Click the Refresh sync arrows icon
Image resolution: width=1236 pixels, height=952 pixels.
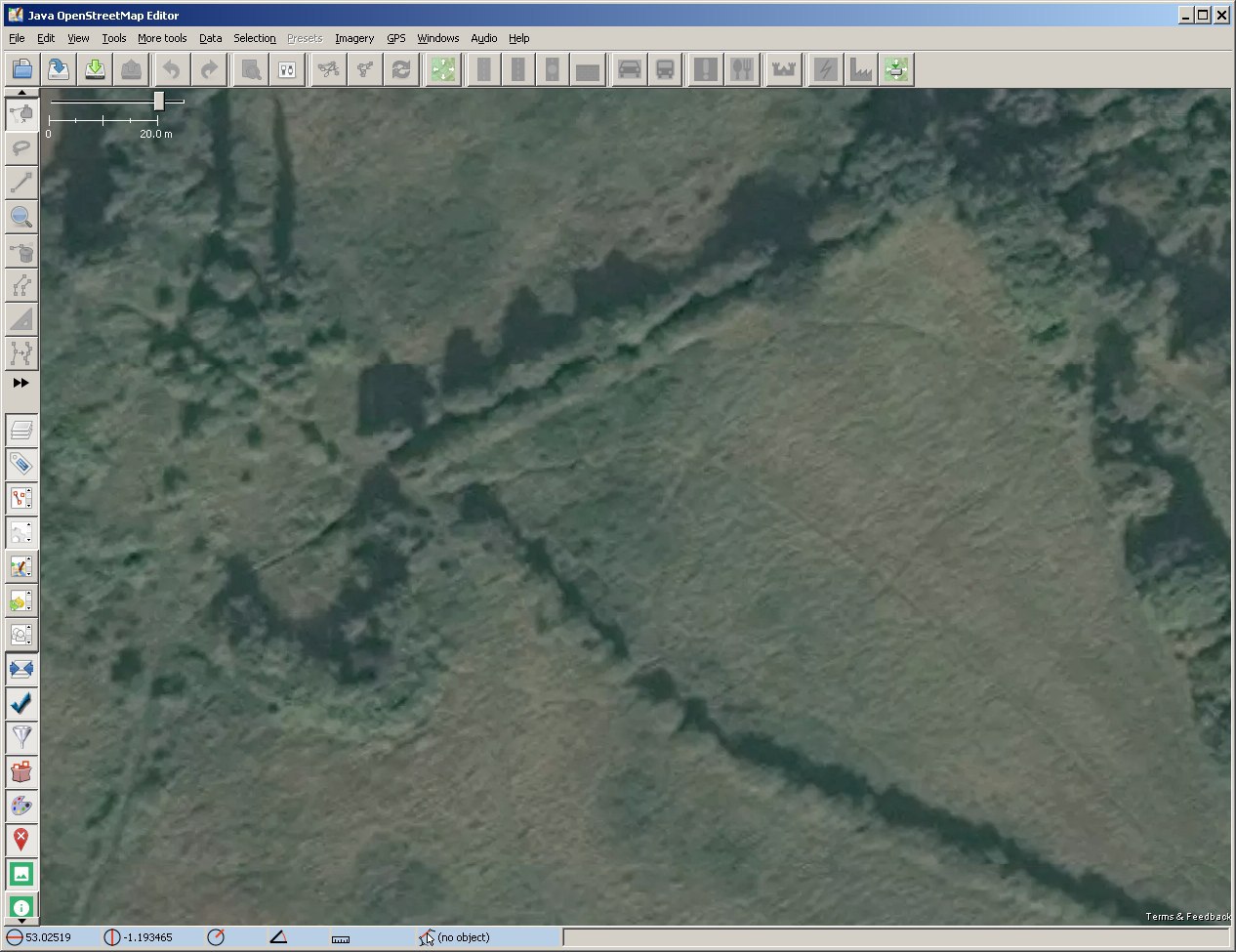pyautogui.click(x=400, y=69)
